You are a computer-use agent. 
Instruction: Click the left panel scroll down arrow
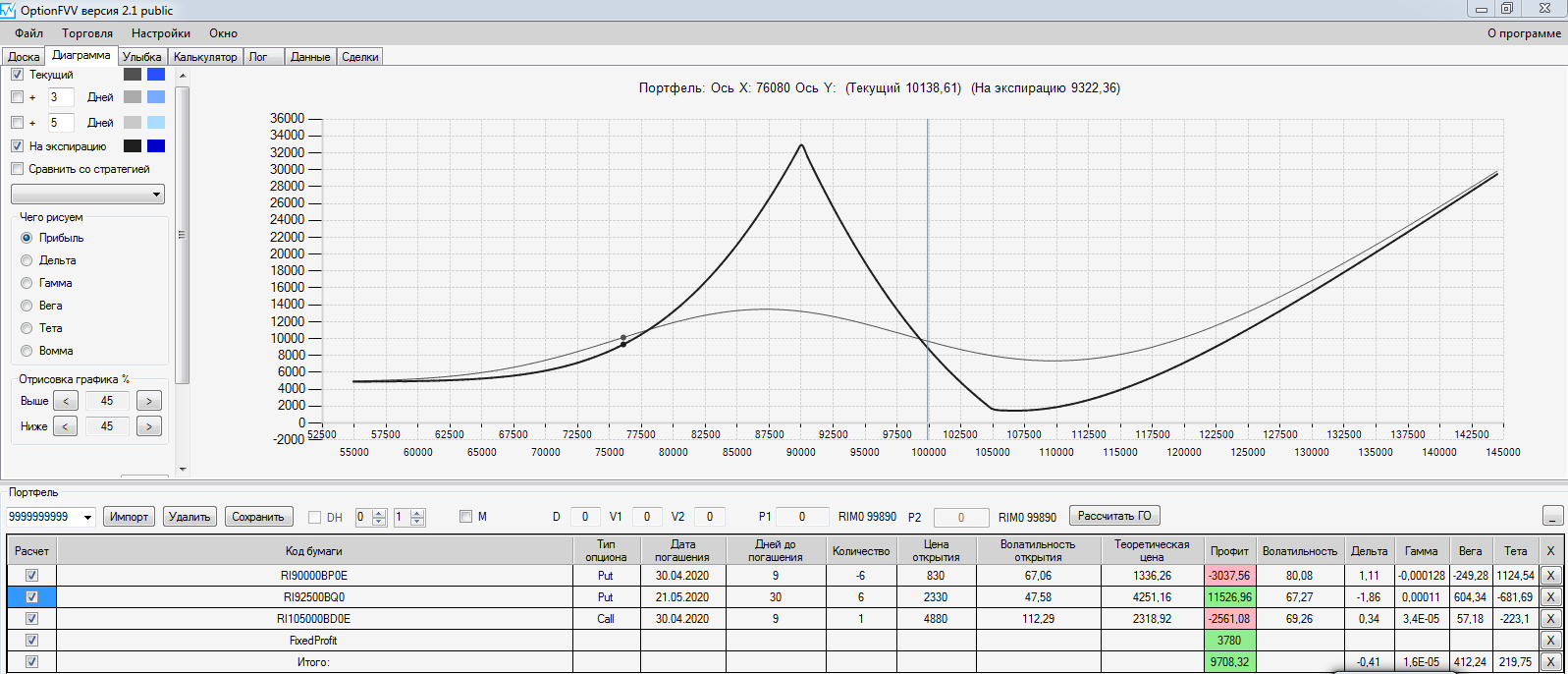click(183, 470)
